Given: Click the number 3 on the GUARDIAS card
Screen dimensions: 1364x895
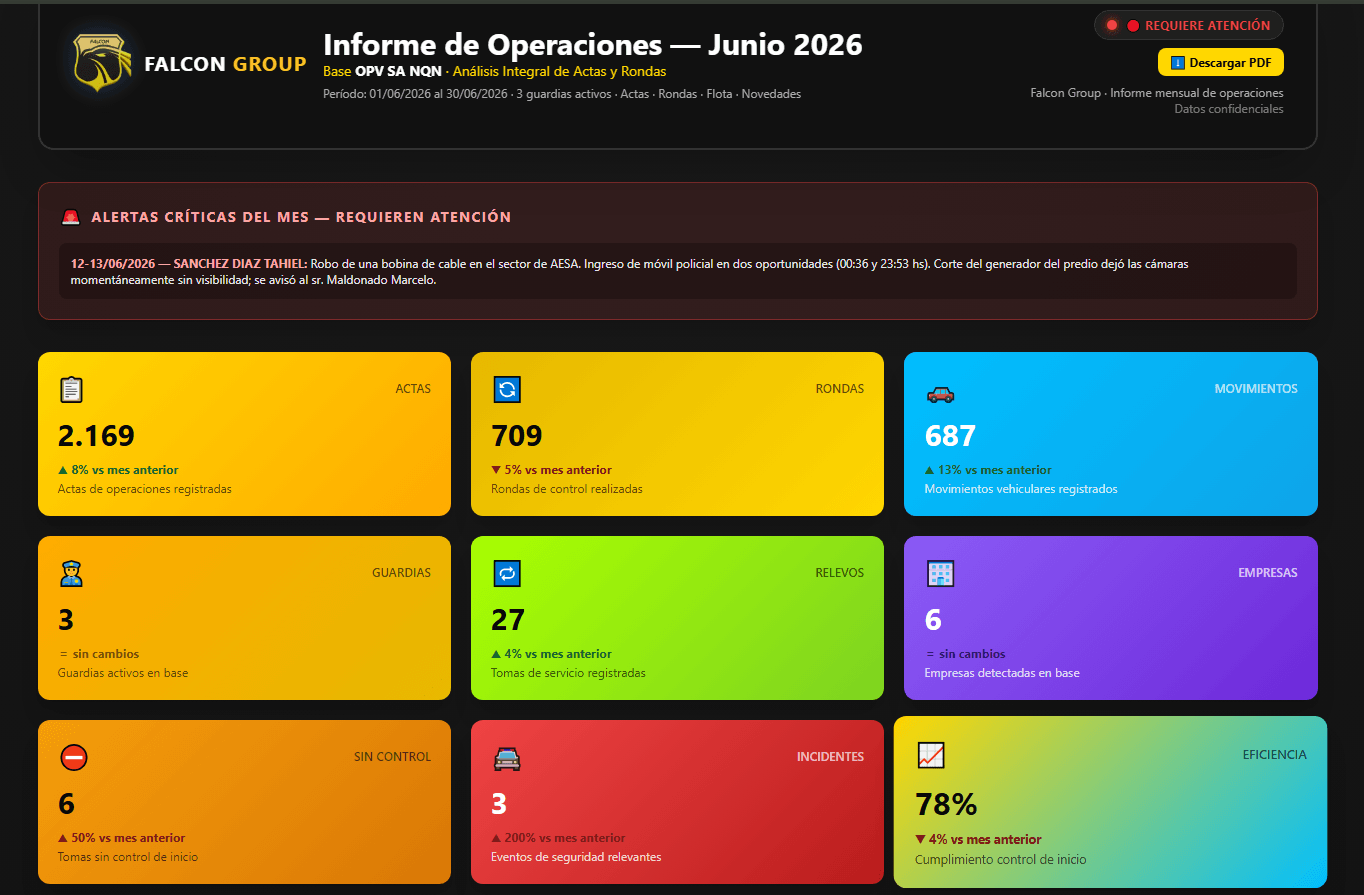Looking at the screenshot, I should [x=66, y=620].
